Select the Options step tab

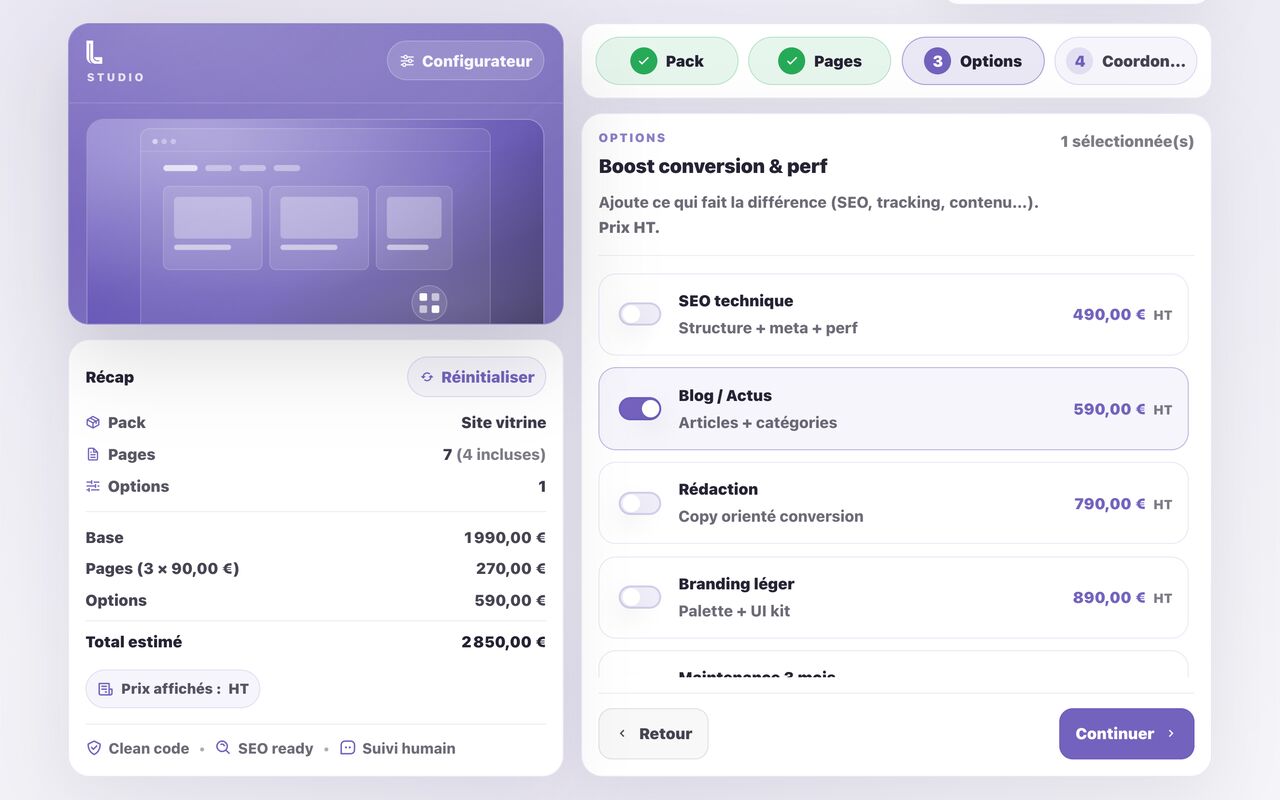(973, 61)
